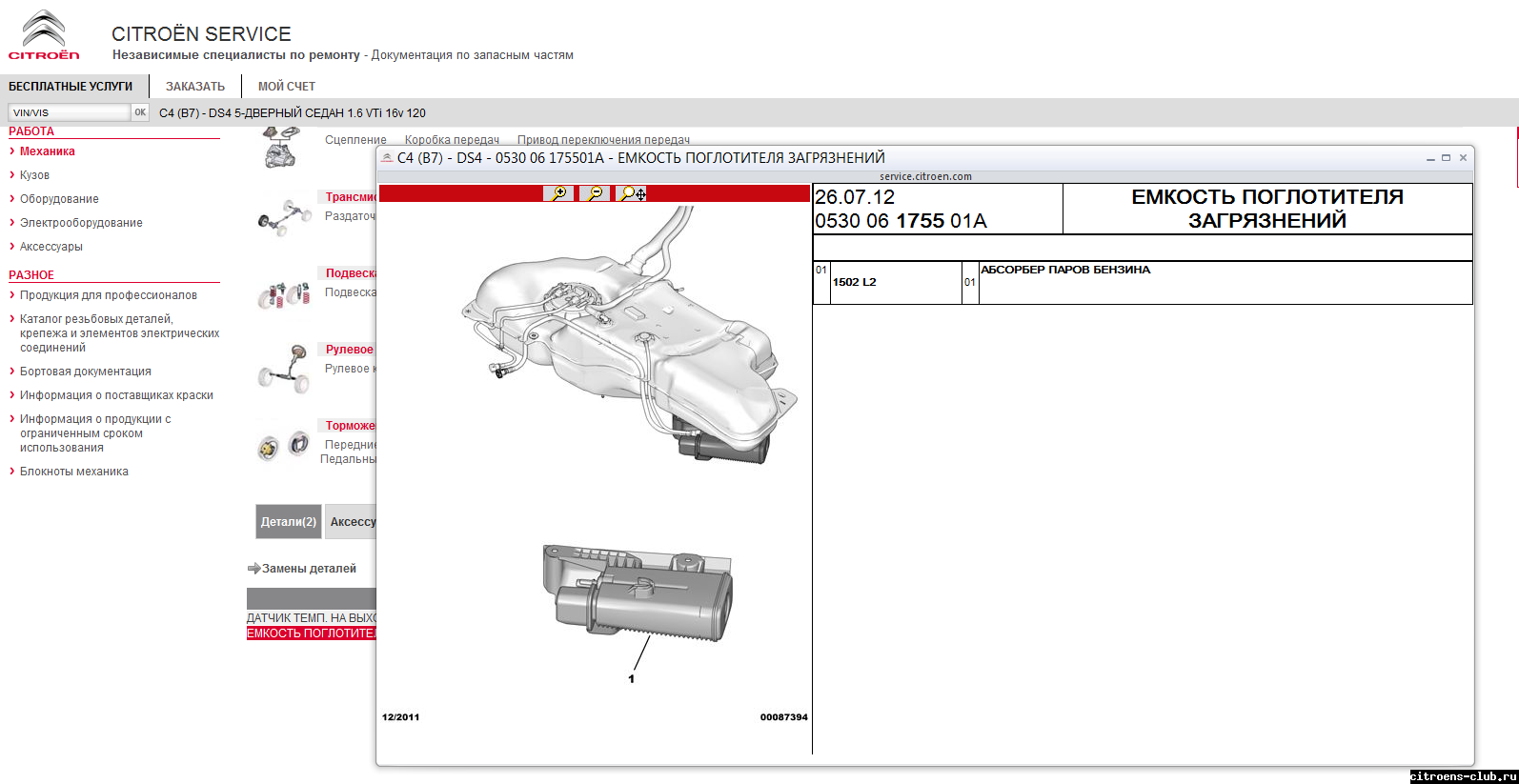Open Блокноты механика link
This screenshot has height=784, width=1519.
73,472
